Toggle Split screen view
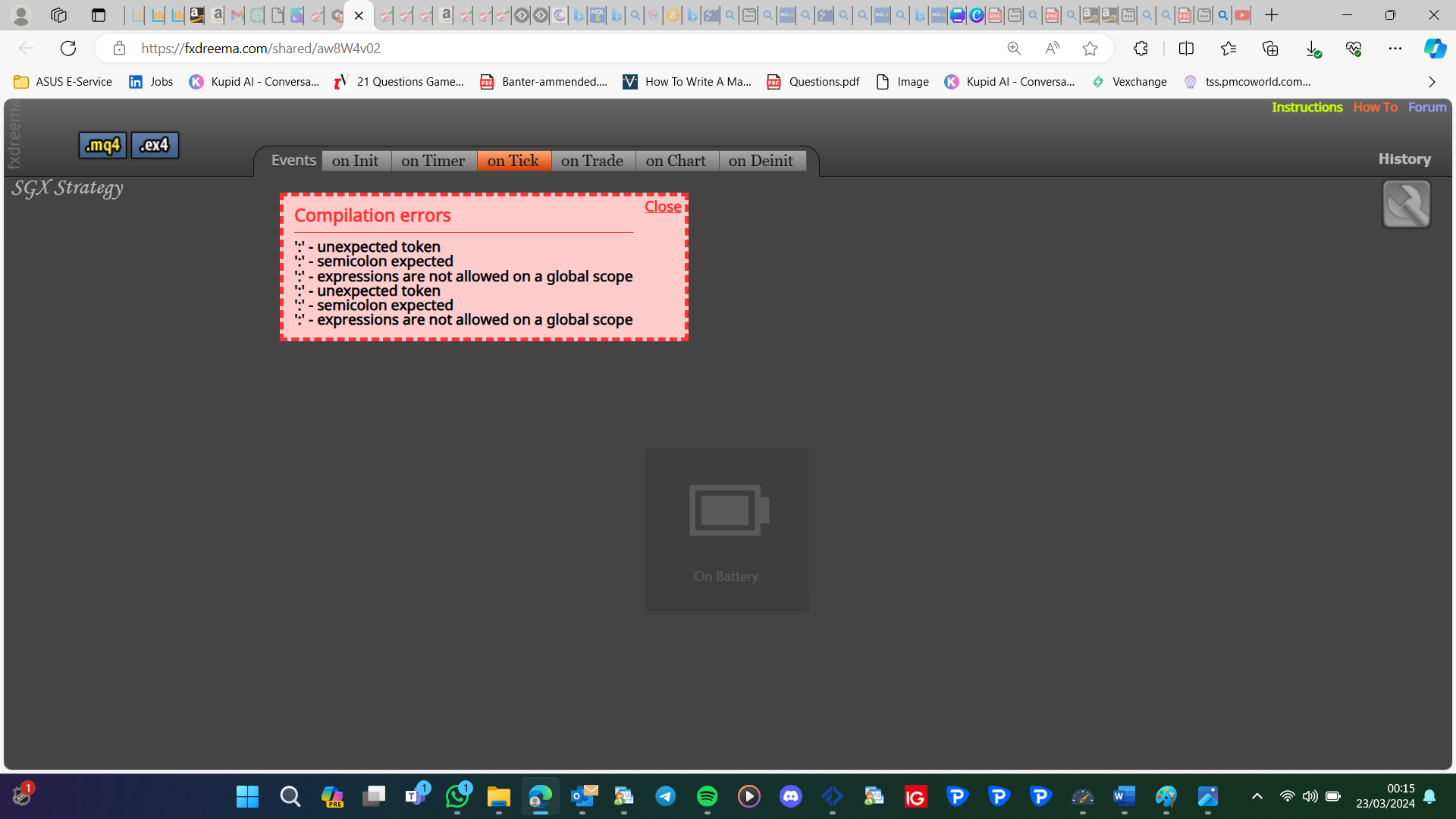Image resolution: width=1456 pixels, height=819 pixels. pyautogui.click(x=1186, y=49)
